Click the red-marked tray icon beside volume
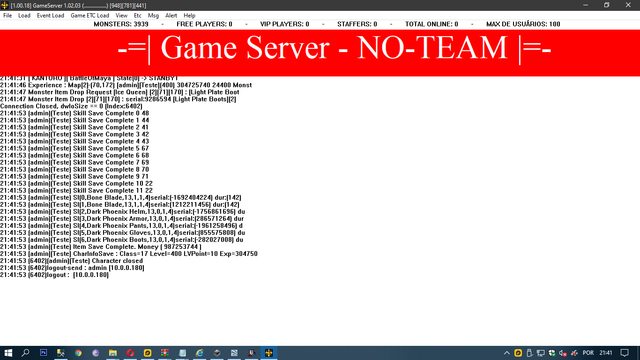Viewport: 640px width, 360px height. 574,353
